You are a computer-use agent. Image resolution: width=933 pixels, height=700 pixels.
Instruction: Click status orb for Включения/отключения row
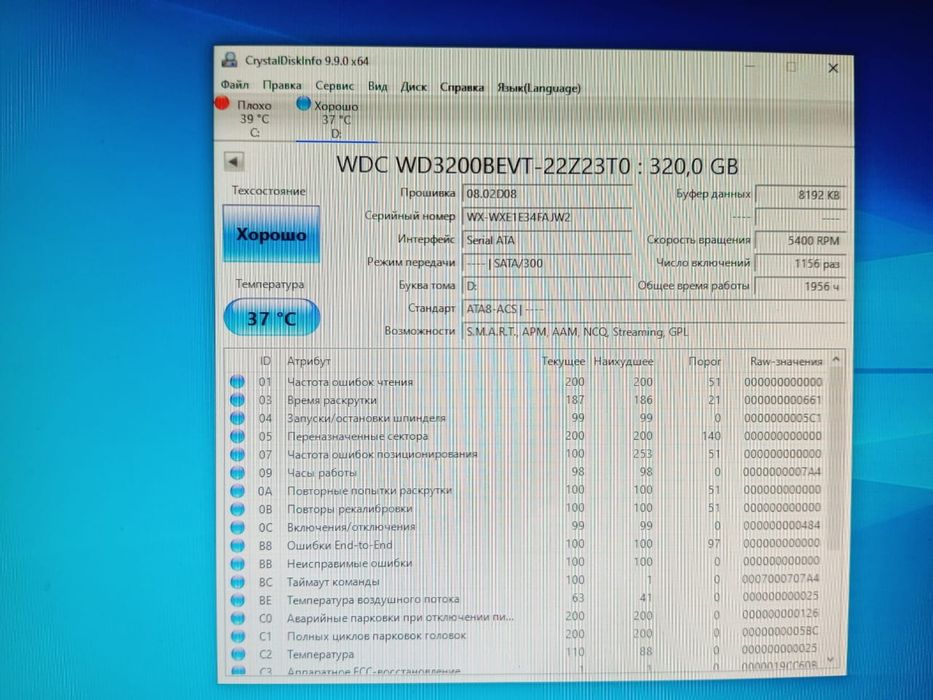point(237,527)
